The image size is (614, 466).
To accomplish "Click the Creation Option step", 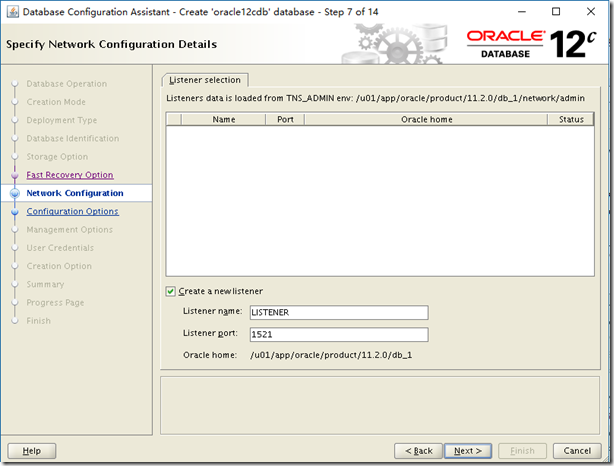I will [59, 266].
